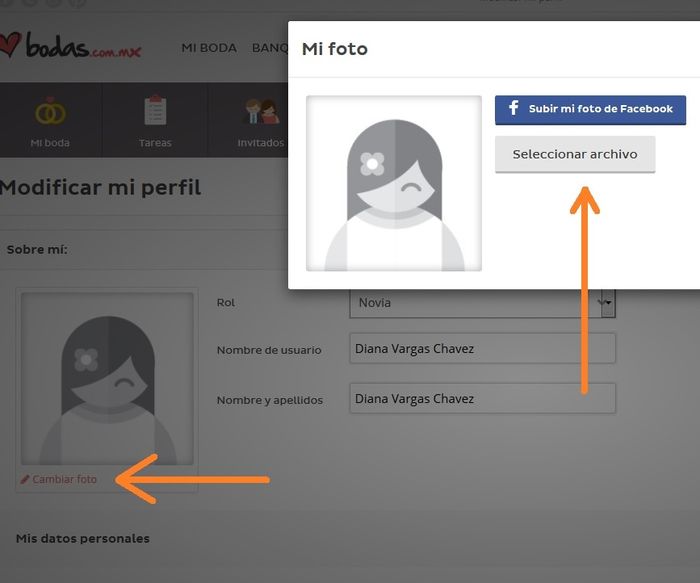700x583 pixels.
Task: Choose Subir mi foto de Facebook
Action: [x=590, y=109]
